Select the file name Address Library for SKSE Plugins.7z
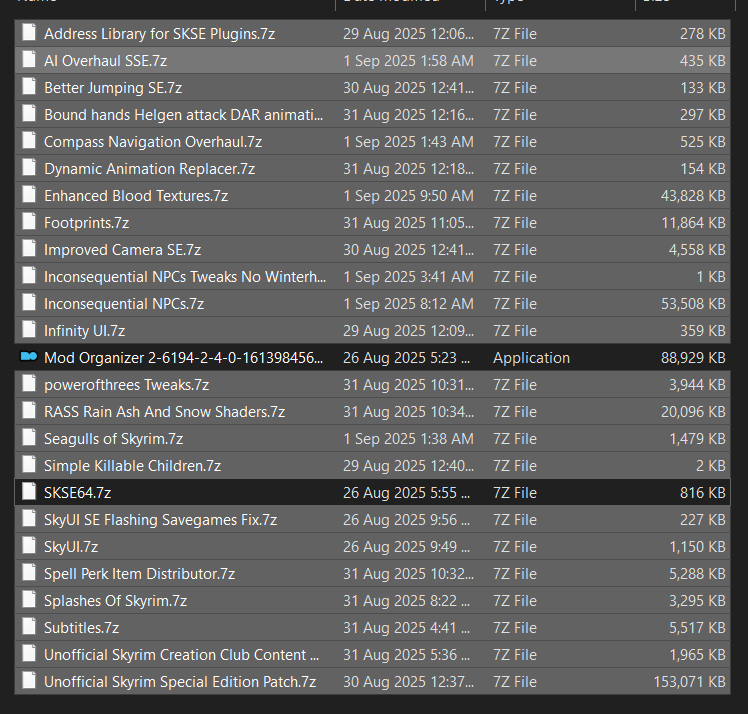 coord(159,34)
